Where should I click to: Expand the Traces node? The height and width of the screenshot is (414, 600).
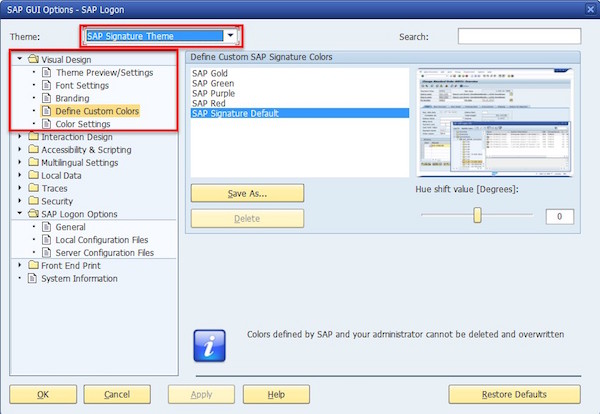(x=20, y=188)
